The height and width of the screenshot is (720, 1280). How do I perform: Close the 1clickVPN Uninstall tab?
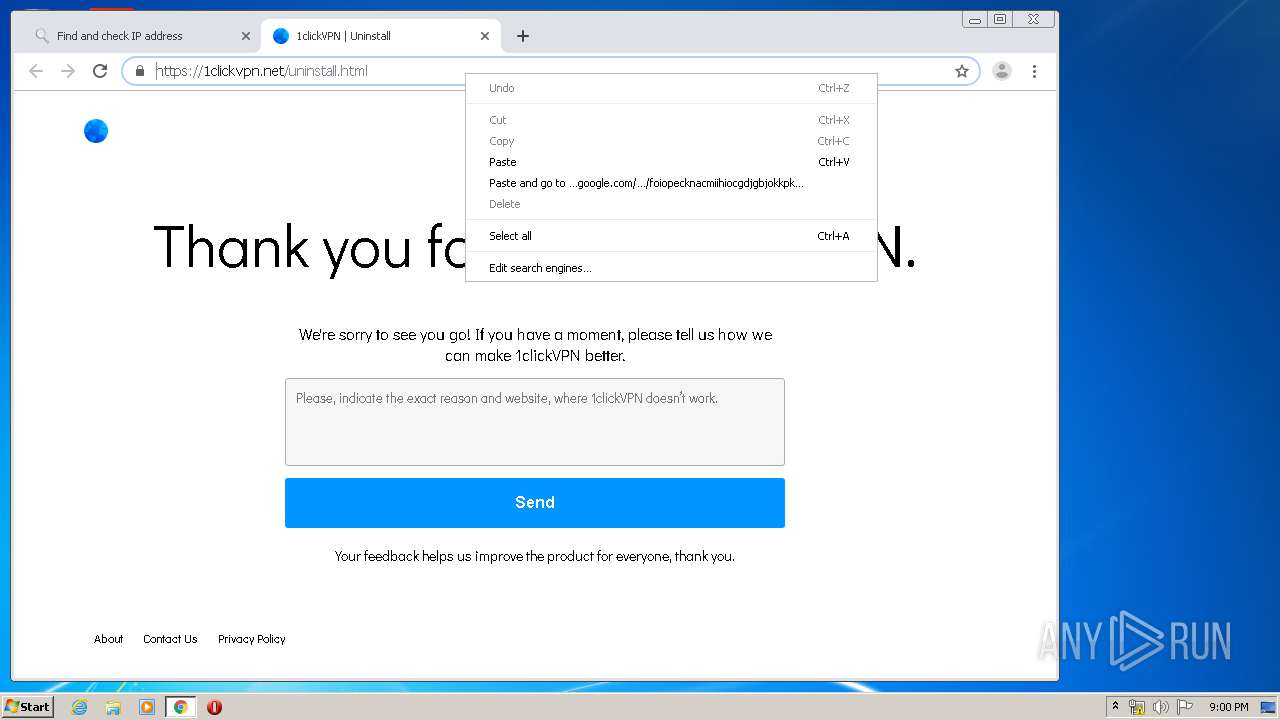485,36
